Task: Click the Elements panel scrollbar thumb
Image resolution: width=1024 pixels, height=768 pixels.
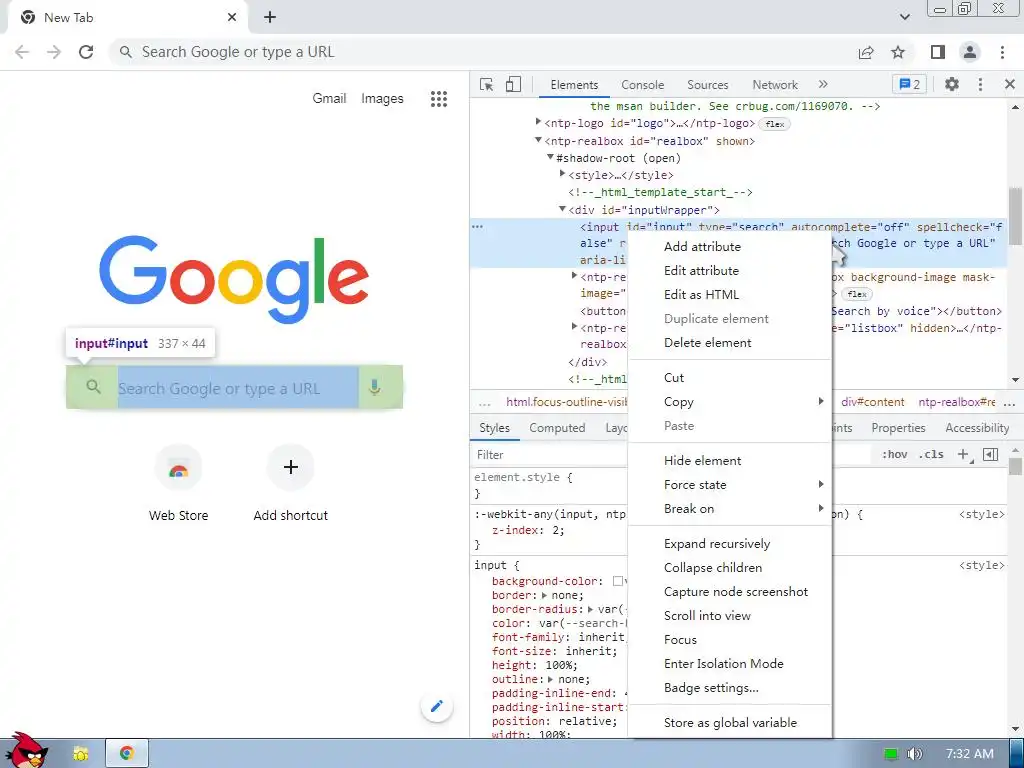Action: click(x=1015, y=217)
